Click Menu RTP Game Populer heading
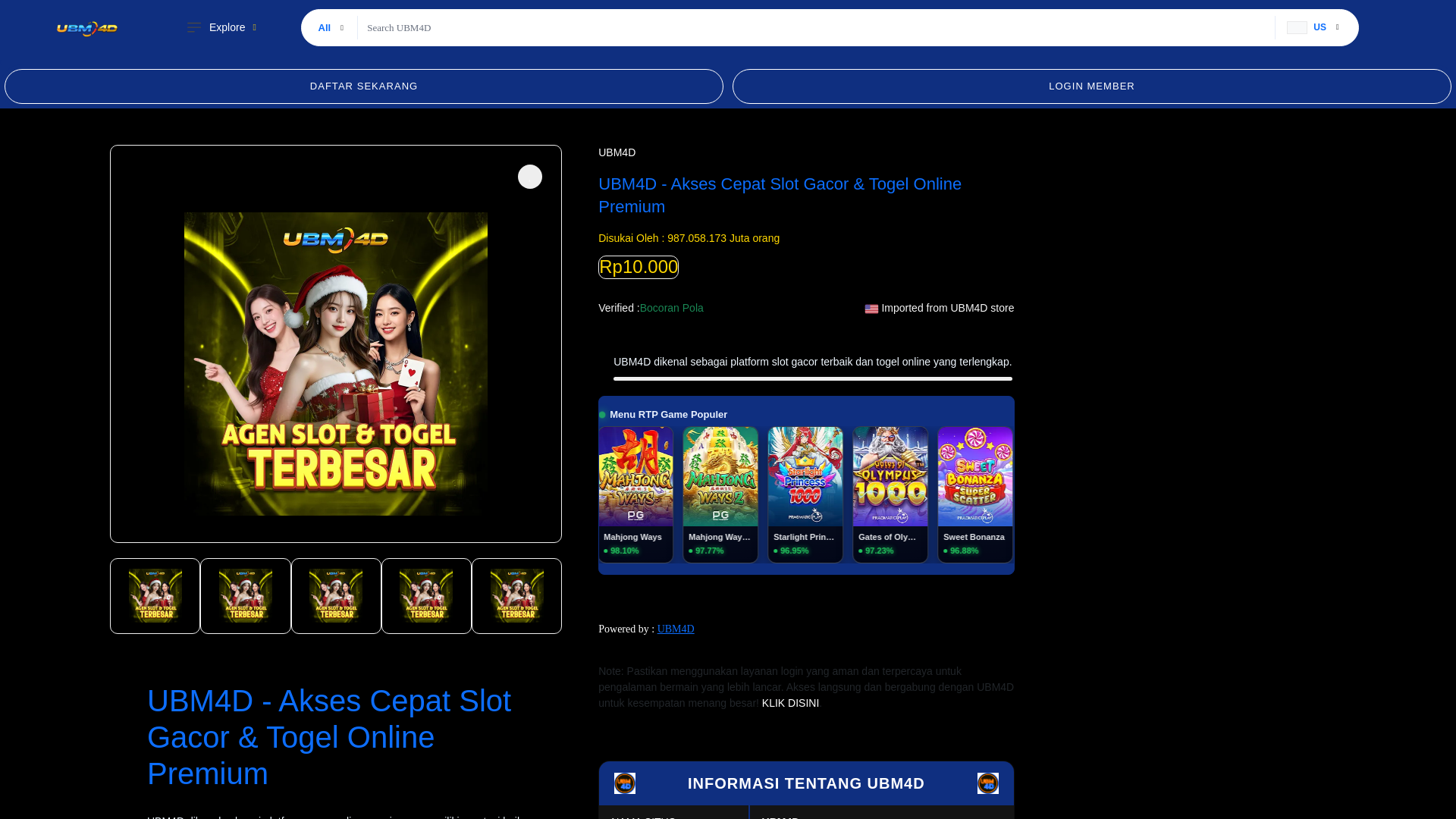The width and height of the screenshot is (1456, 819). pos(668,415)
